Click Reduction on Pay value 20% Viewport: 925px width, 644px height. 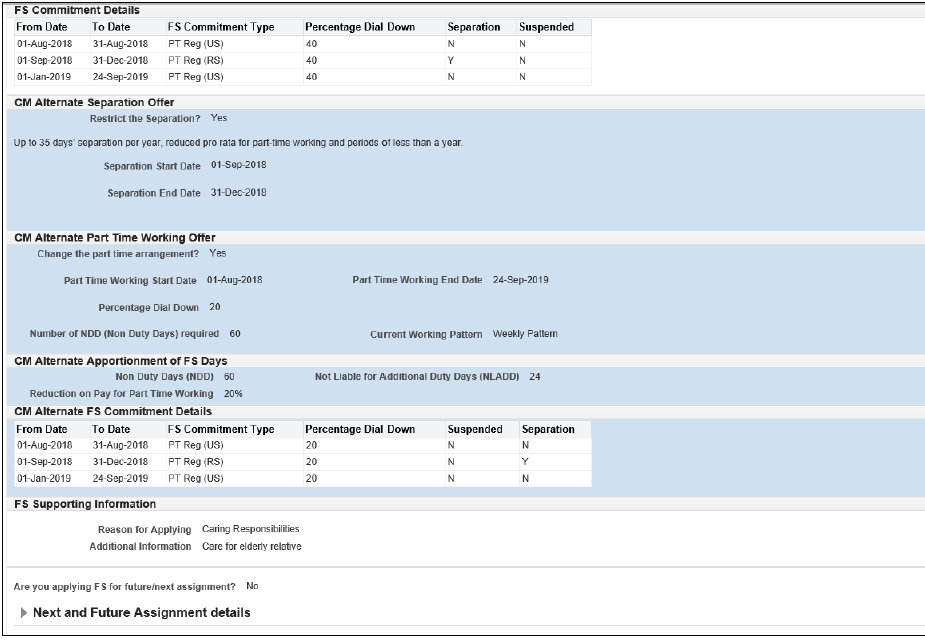232,394
